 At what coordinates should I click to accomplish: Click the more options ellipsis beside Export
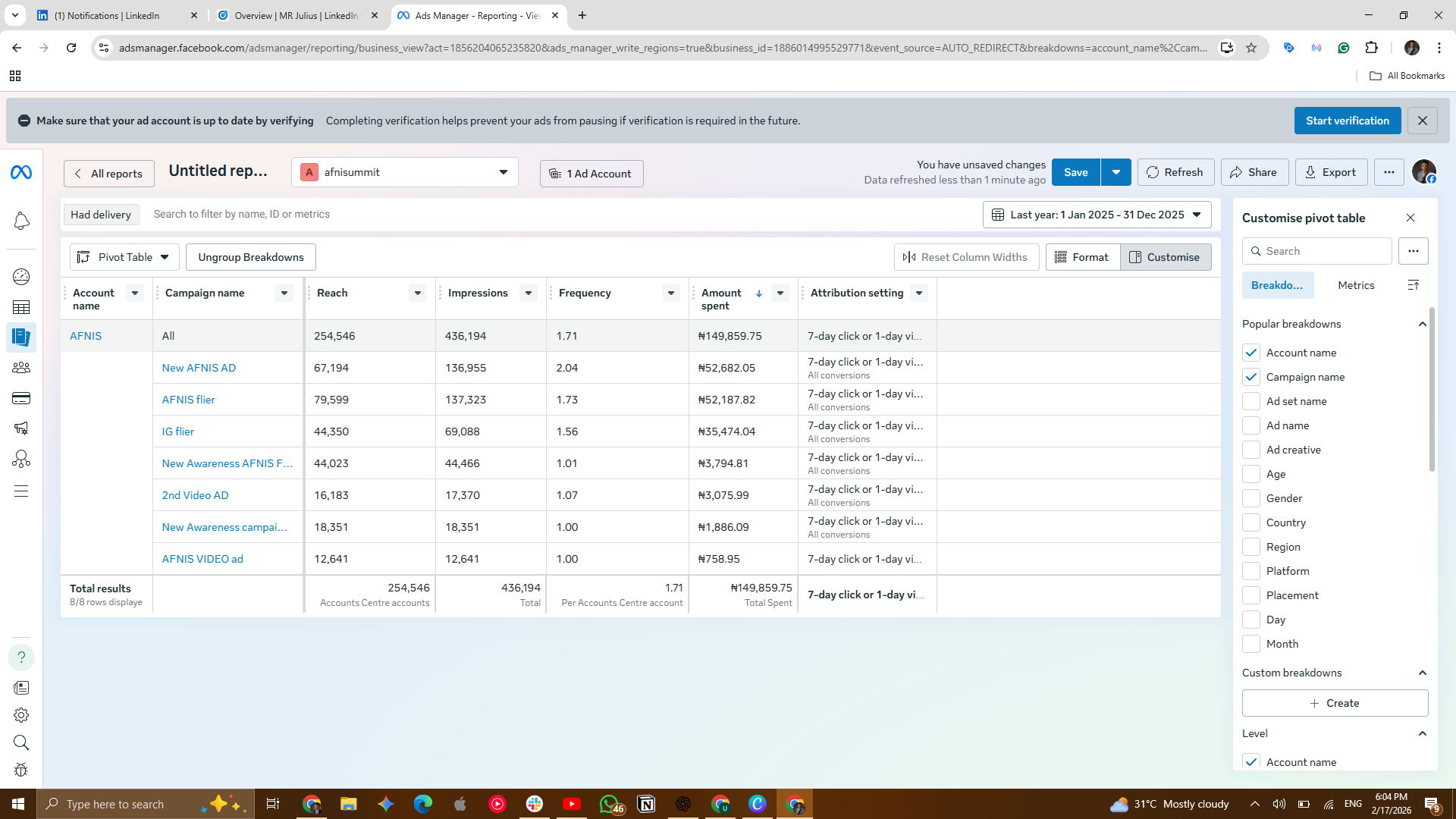(1389, 173)
